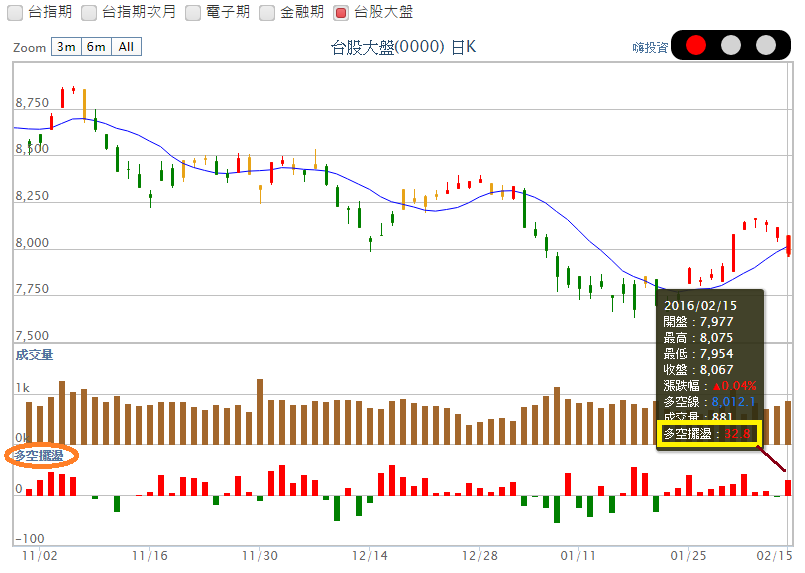Select the All zoom range
The height and width of the screenshot is (573, 805).
click(x=127, y=47)
